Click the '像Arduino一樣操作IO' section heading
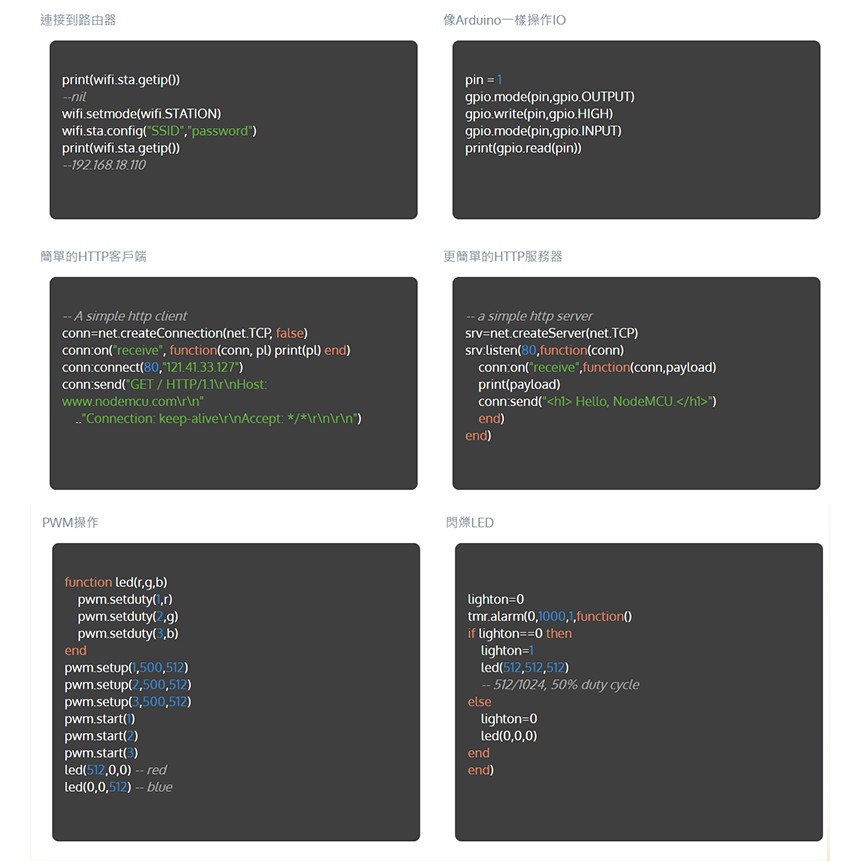Screen dimensions: 861x861 504,20
